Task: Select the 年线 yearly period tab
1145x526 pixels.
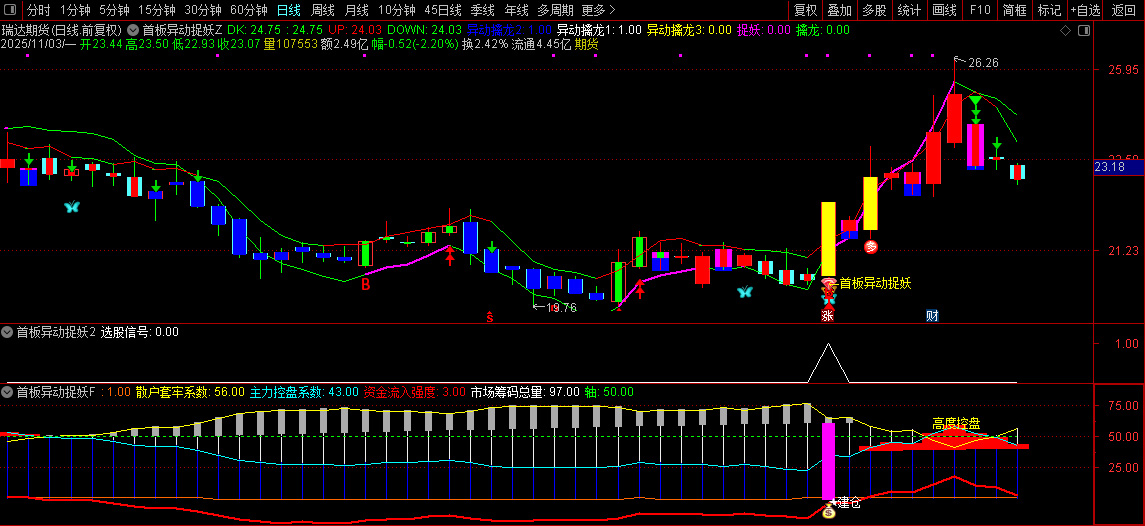Action: (516, 10)
